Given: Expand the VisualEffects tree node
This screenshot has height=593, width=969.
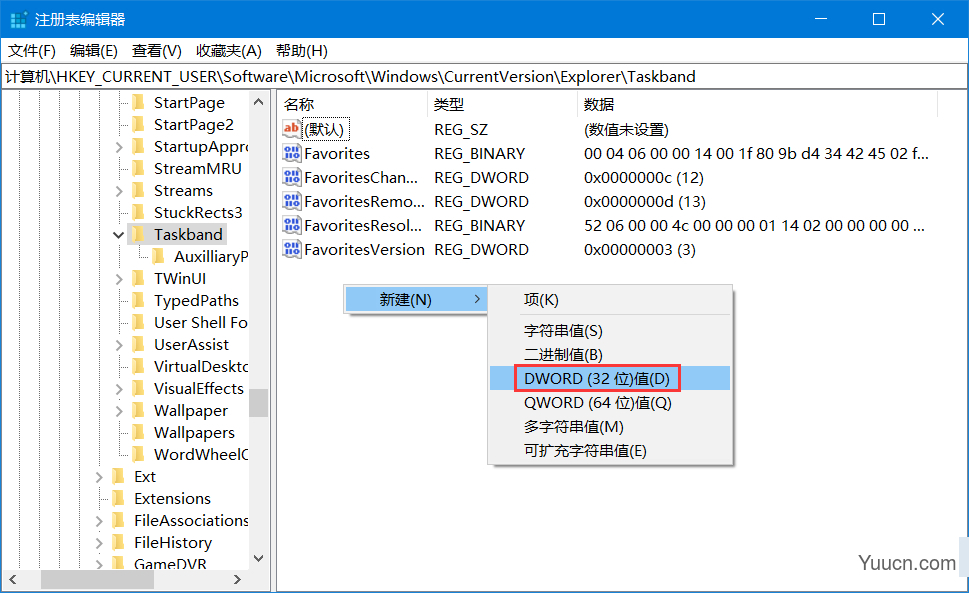Looking at the screenshot, I should [x=119, y=389].
